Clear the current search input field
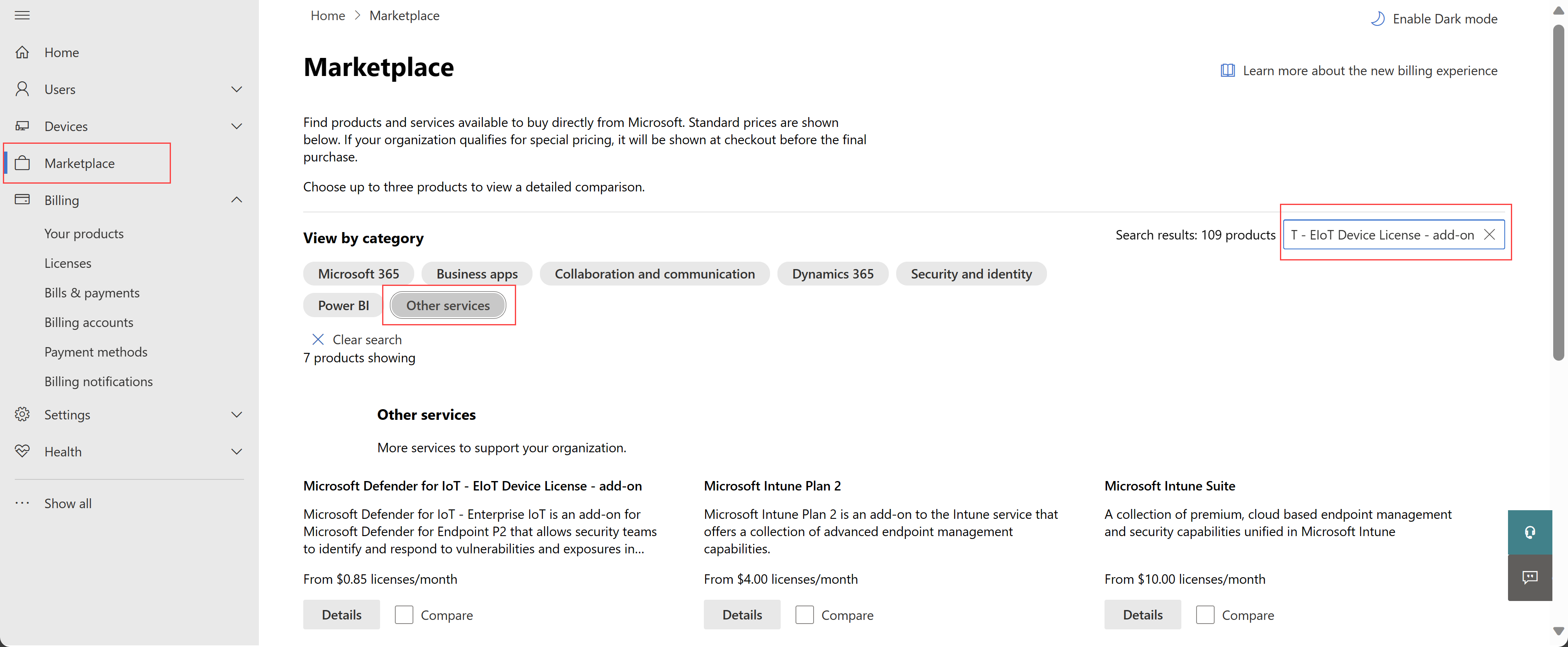1568x647 pixels. 1491,235
